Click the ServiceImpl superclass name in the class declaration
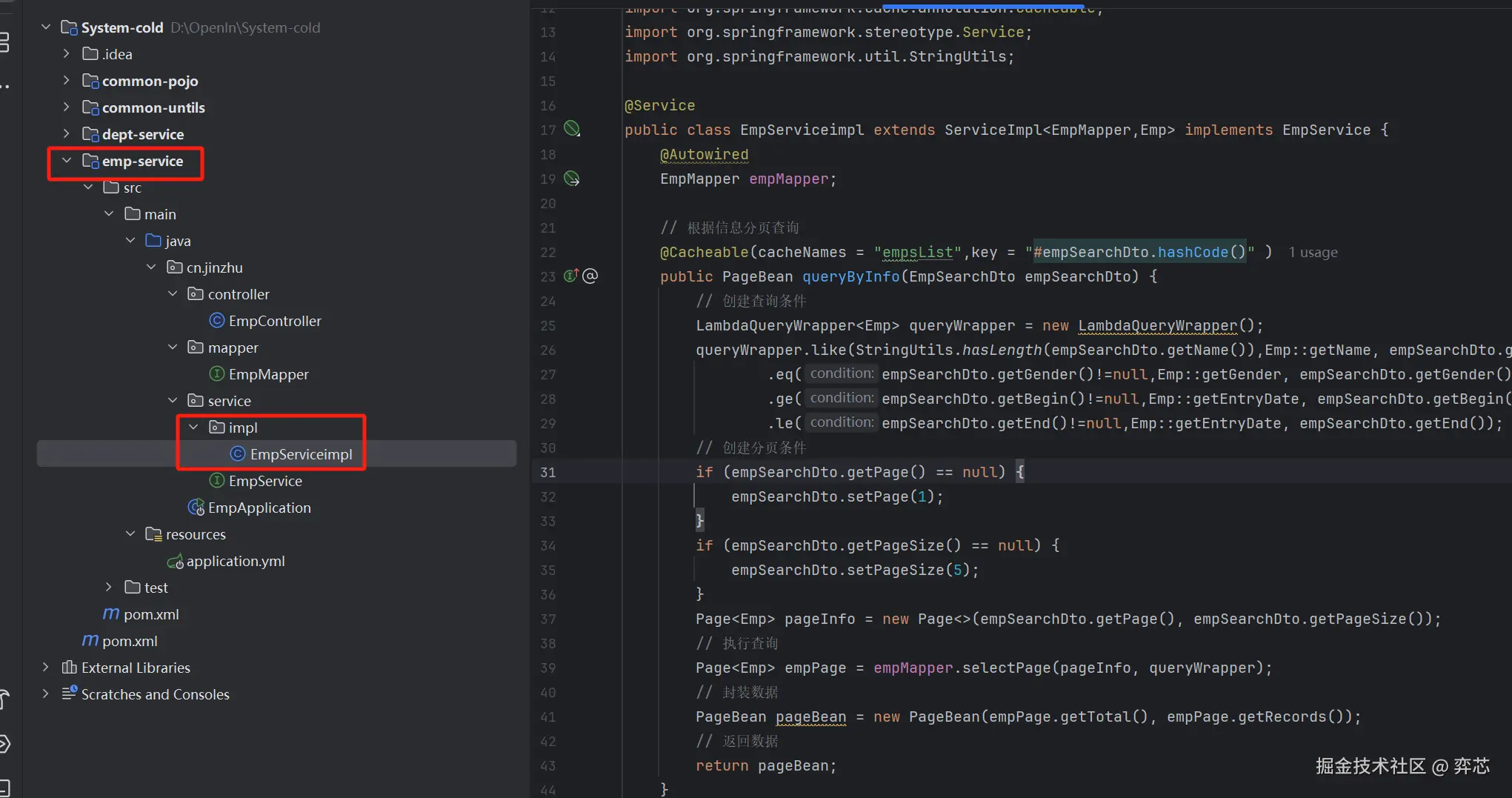 [x=993, y=130]
